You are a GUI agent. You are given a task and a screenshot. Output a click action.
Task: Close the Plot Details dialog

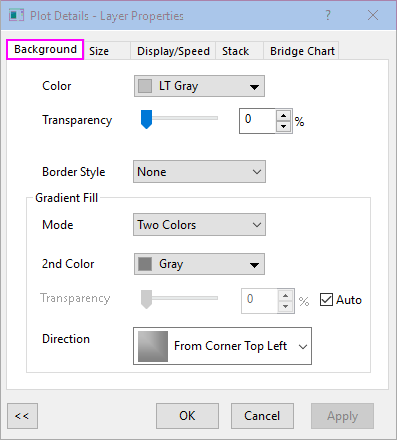373,15
